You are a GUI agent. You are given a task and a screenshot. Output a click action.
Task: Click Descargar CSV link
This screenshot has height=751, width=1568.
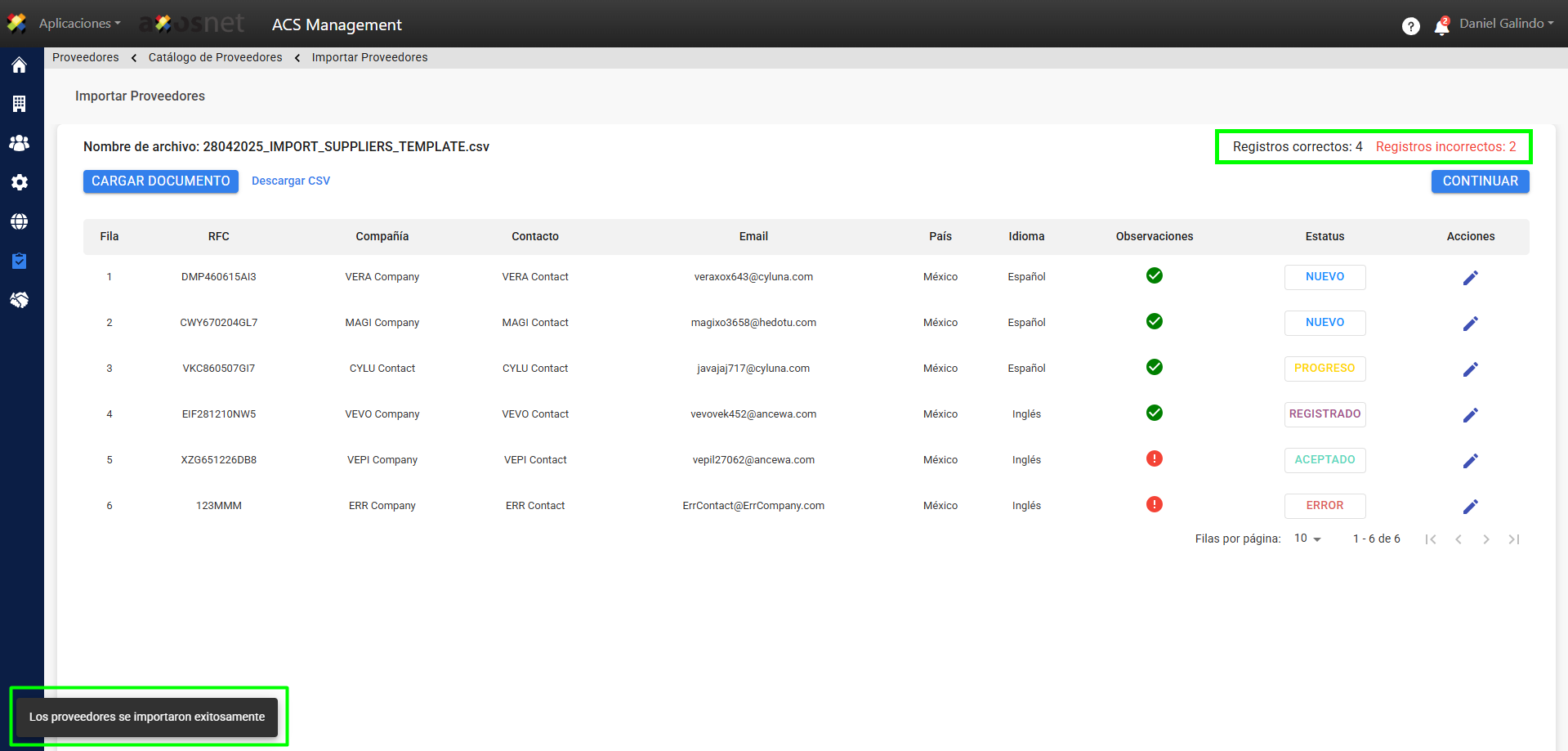coord(291,181)
